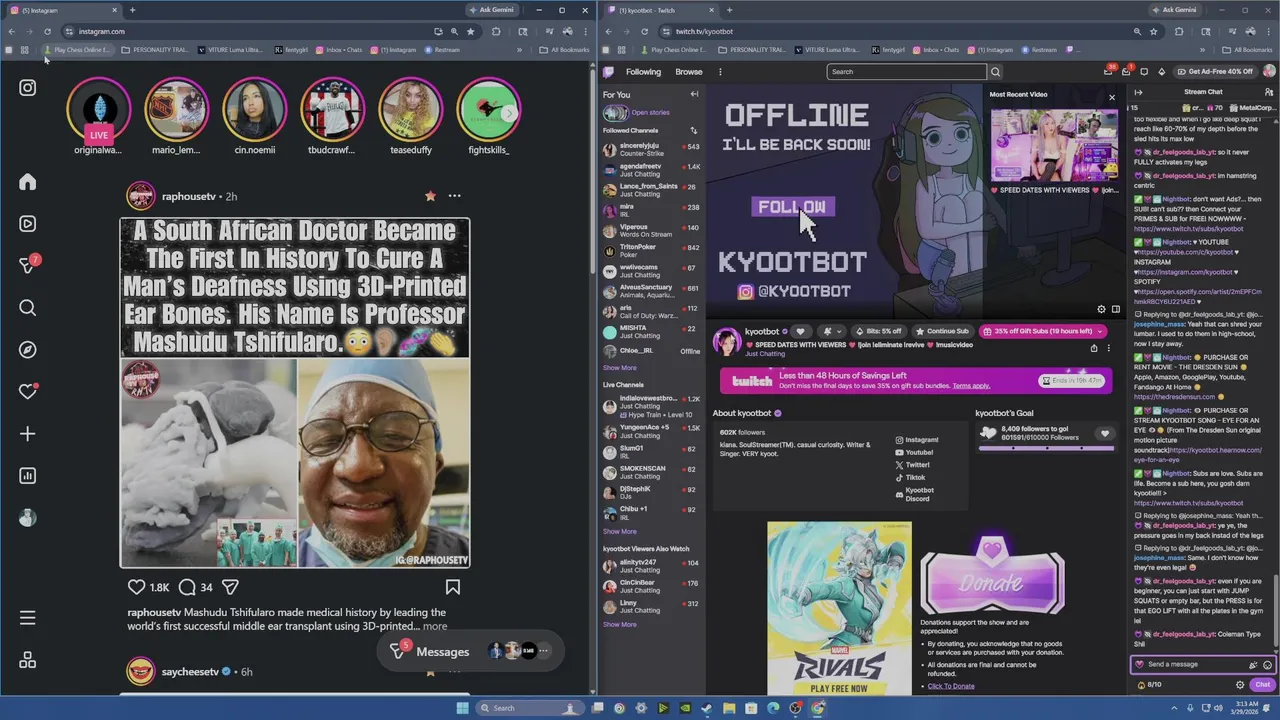Screen dimensions: 1280x720
Task: Play Most Recent Video thumbnail
Action: point(1054,146)
